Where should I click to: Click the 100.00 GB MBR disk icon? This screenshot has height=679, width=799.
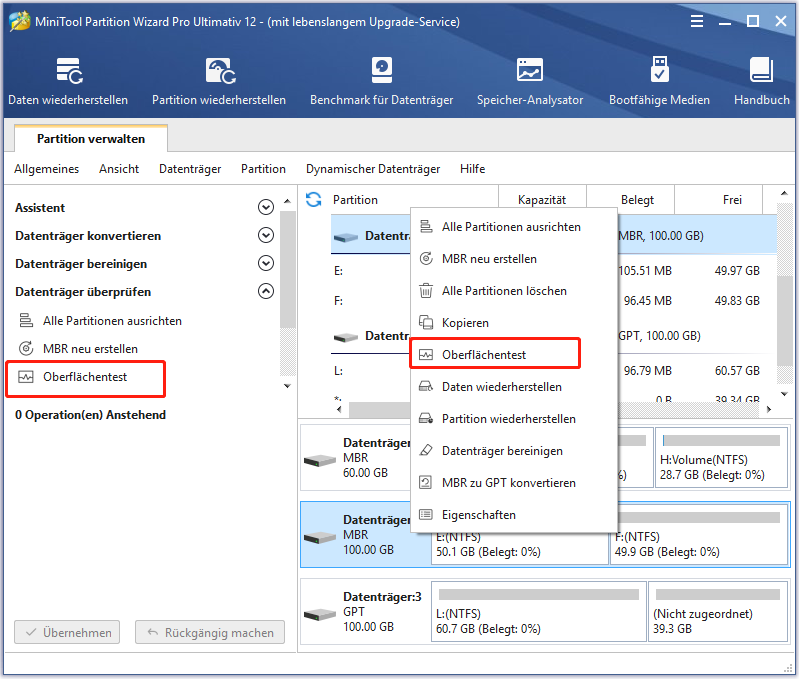pyautogui.click(x=320, y=538)
